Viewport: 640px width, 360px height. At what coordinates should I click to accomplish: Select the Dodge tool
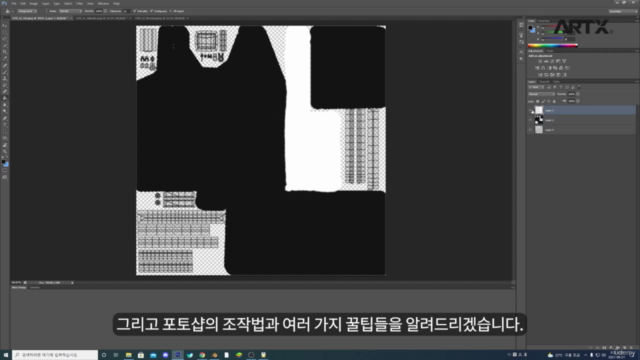tap(5, 111)
